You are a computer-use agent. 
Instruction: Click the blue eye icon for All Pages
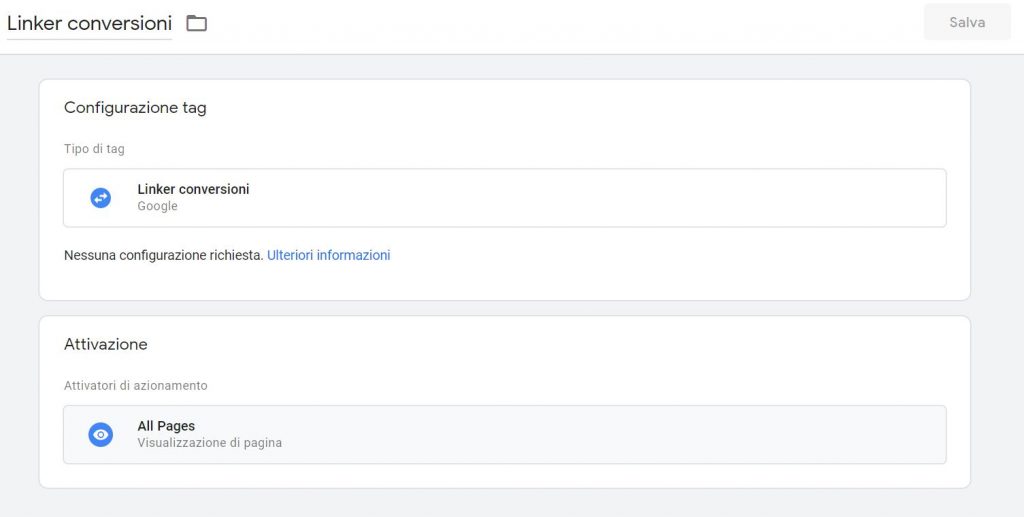coord(100,434)
